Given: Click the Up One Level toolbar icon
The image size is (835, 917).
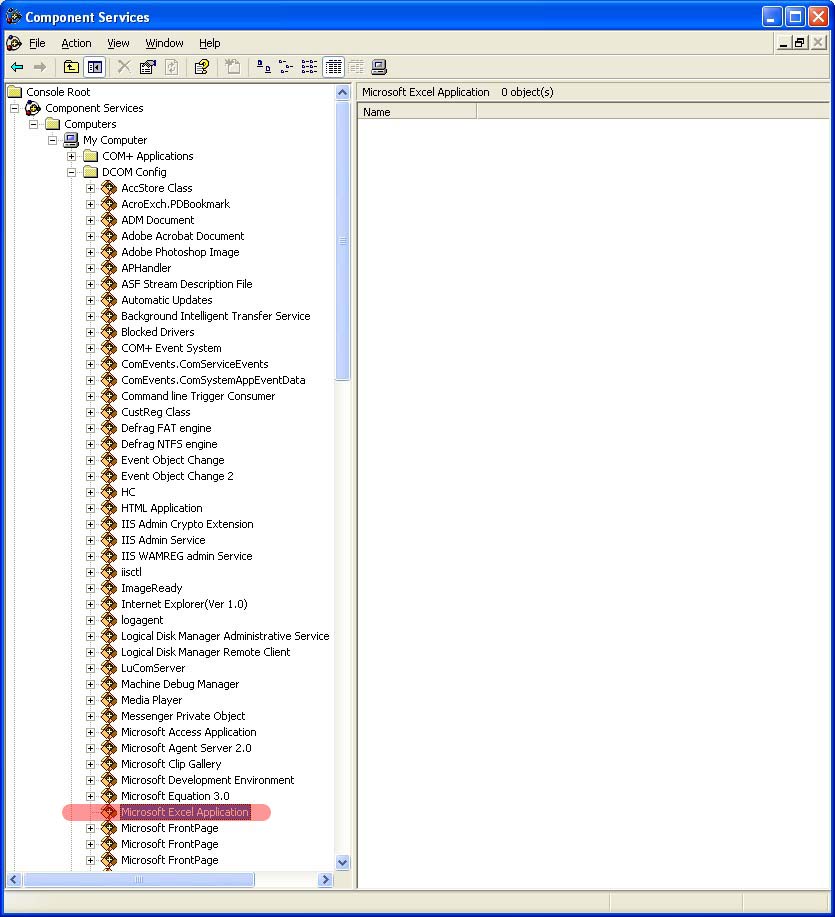Looking at the screenshot, I should coord(71,67).
